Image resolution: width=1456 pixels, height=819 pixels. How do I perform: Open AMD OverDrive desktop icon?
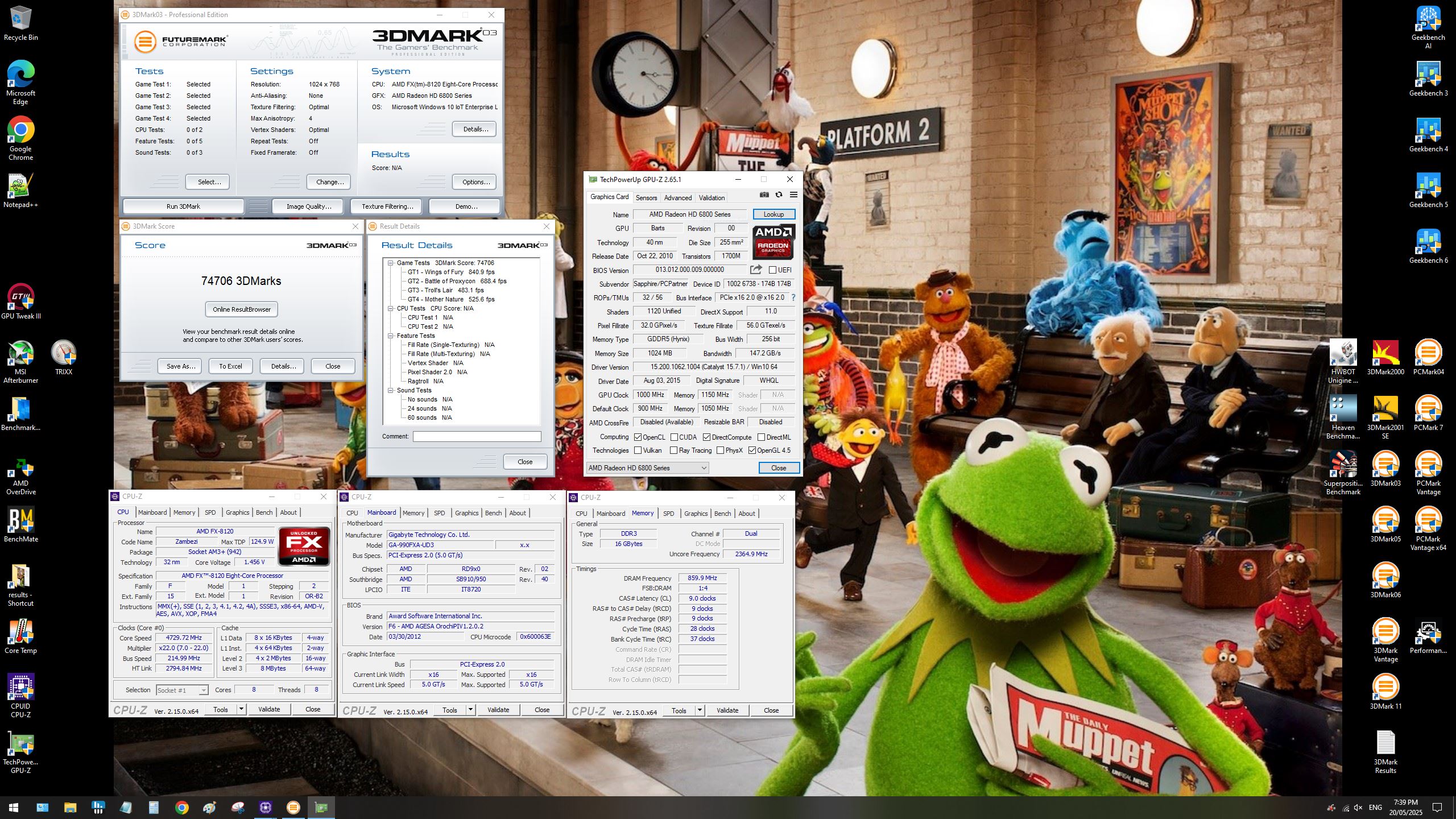click(20, 477)
